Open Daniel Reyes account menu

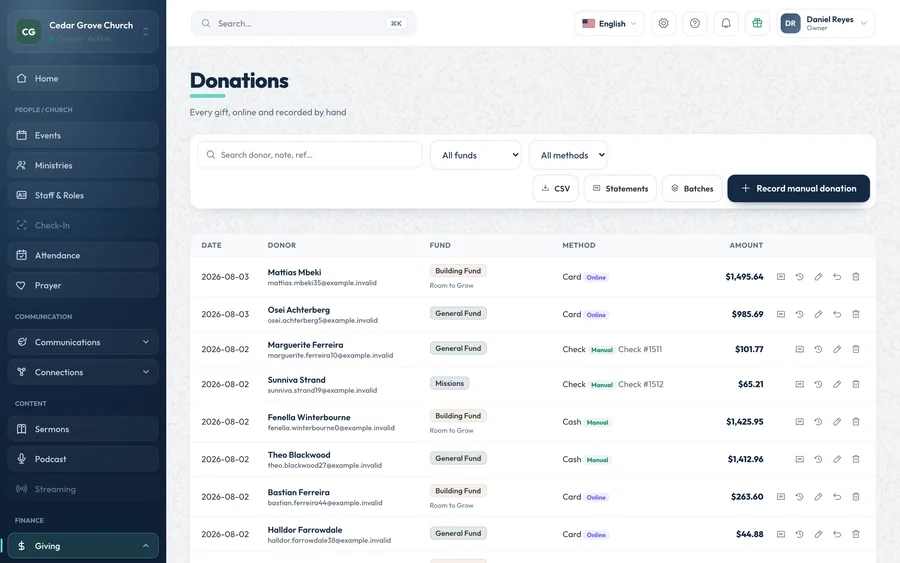(x=825, y=24)
